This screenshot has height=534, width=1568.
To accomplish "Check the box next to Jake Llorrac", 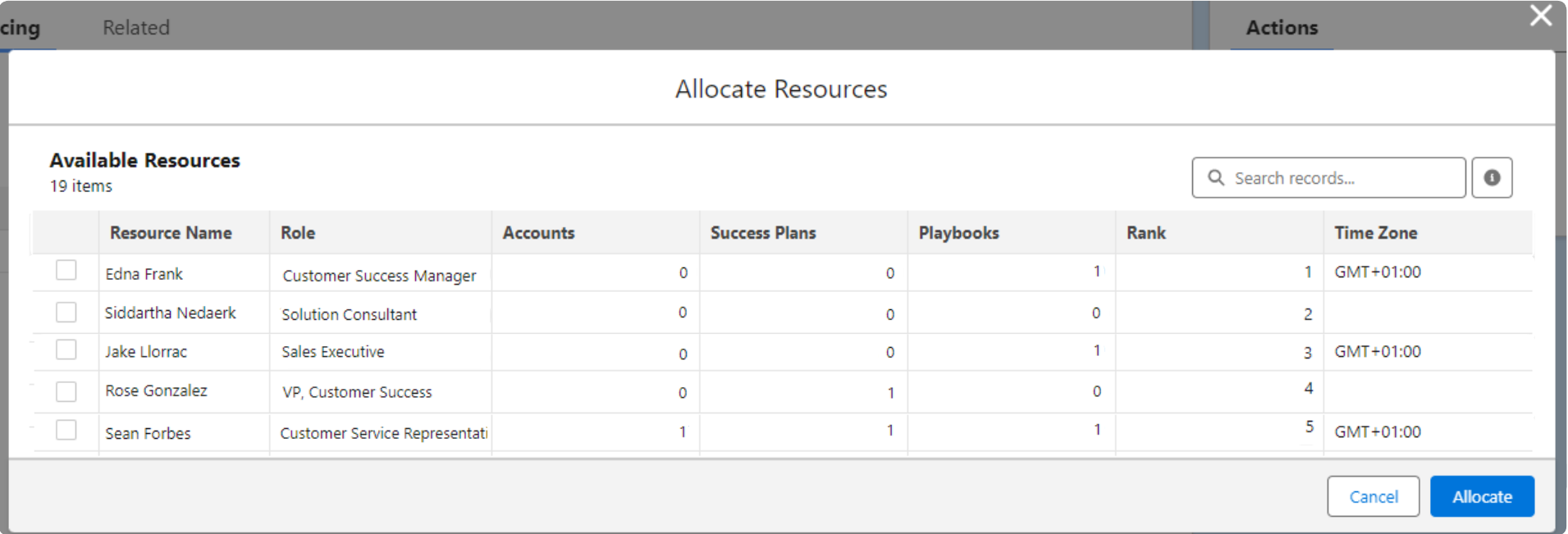I will pos(66,350).
